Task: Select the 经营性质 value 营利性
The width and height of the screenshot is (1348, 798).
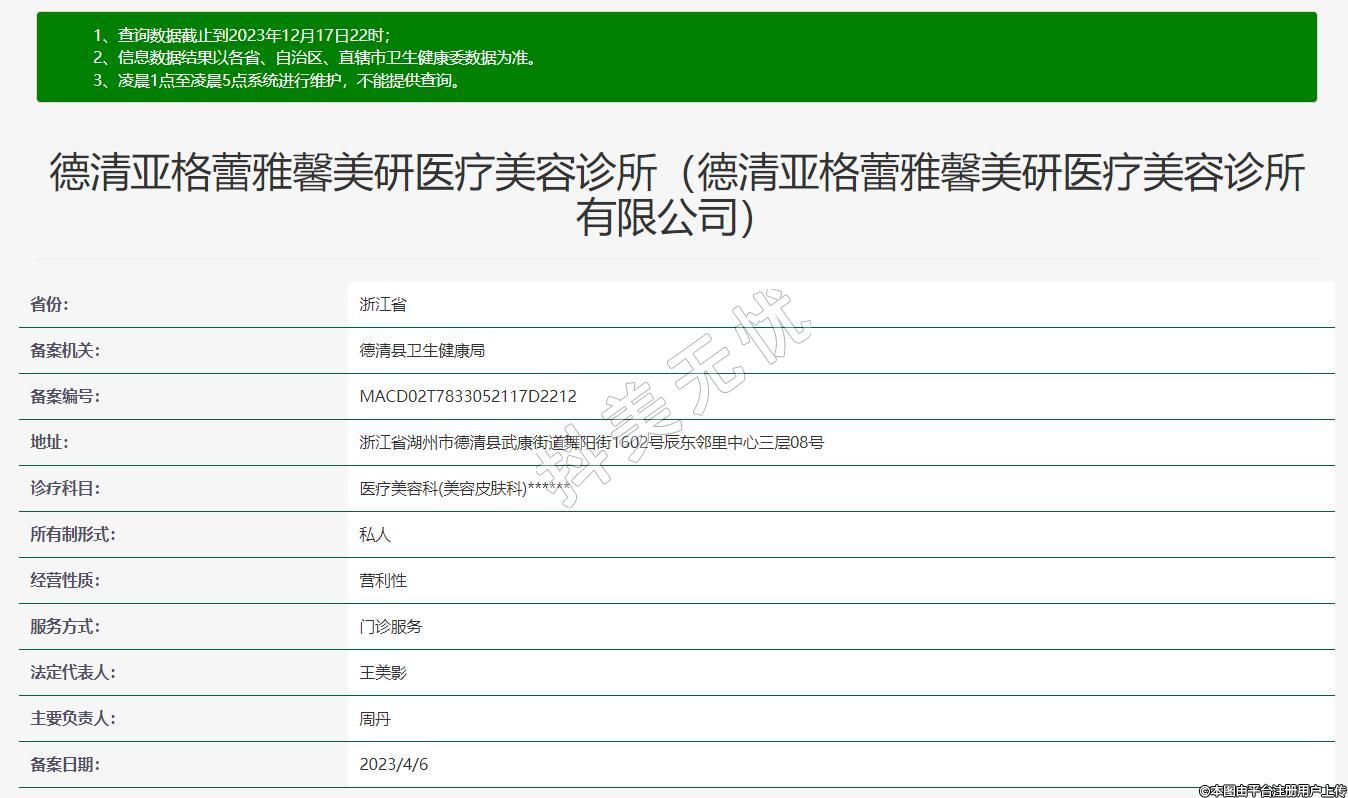Action: click(383, 581)
